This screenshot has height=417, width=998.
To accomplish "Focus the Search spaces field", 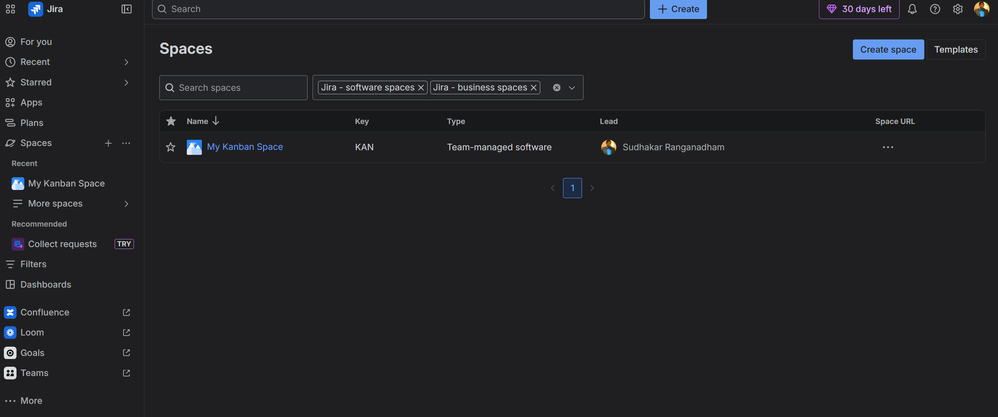I will [x=233, y=88].
